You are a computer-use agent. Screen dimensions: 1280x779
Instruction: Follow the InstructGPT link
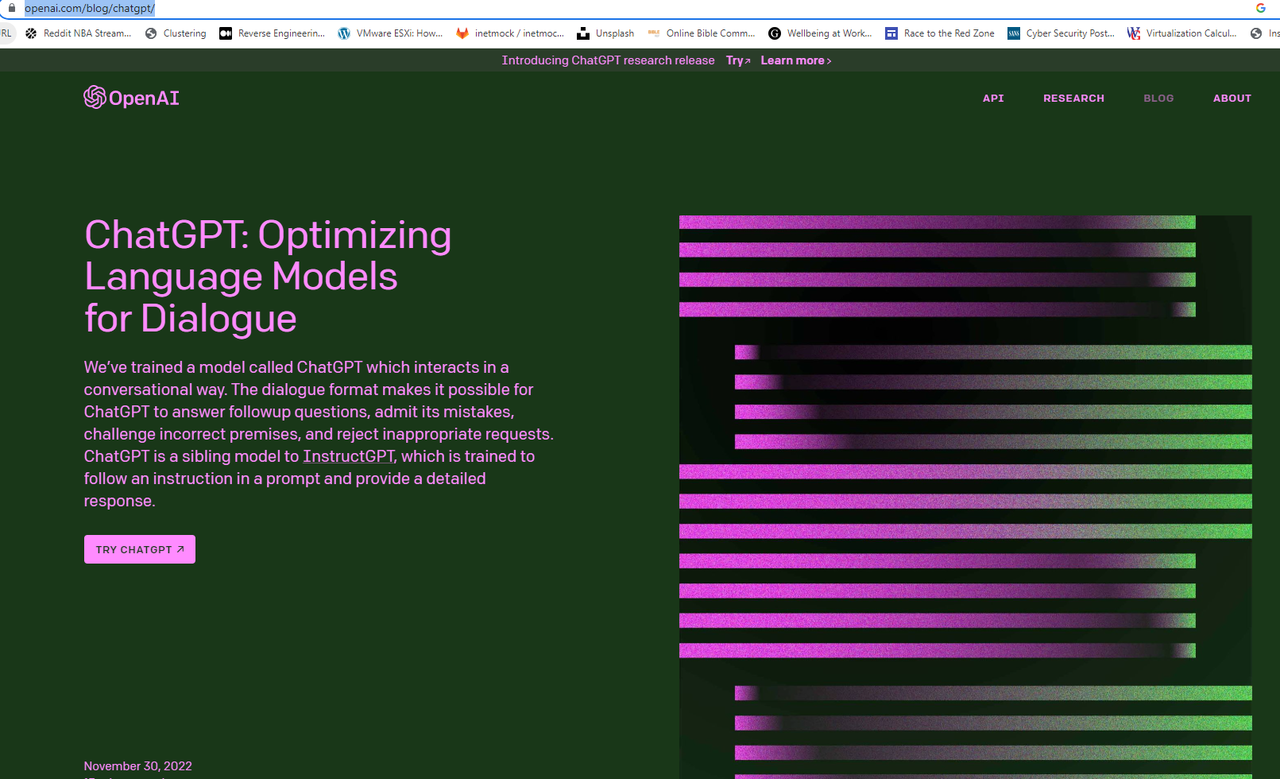point(349,457)
